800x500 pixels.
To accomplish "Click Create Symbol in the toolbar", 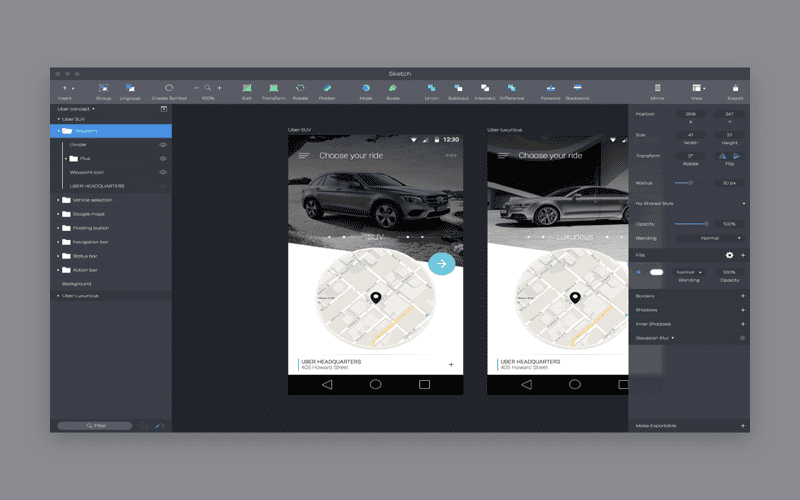I will (169, 90).
